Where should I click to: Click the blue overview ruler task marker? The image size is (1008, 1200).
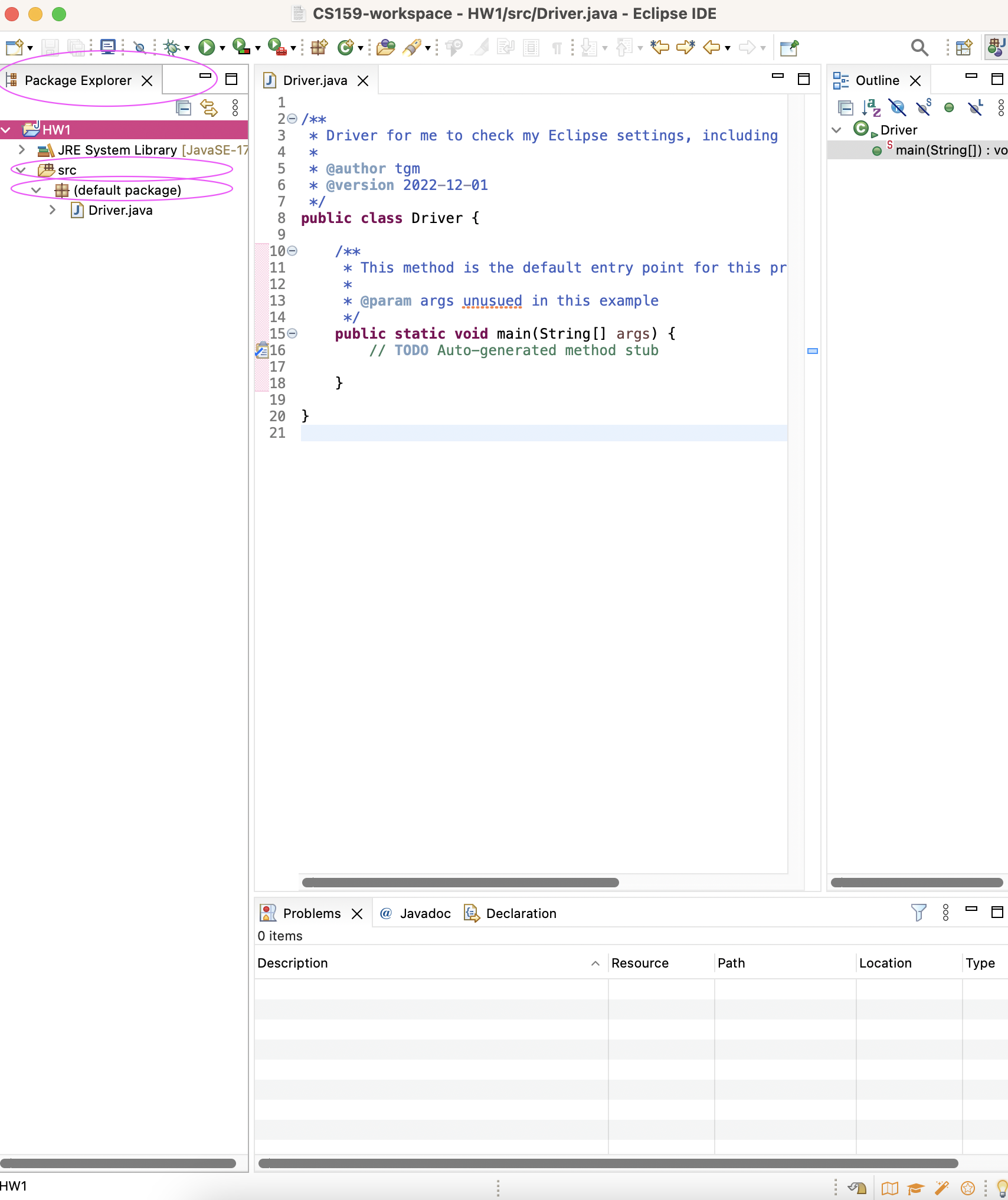click(813, 351)
